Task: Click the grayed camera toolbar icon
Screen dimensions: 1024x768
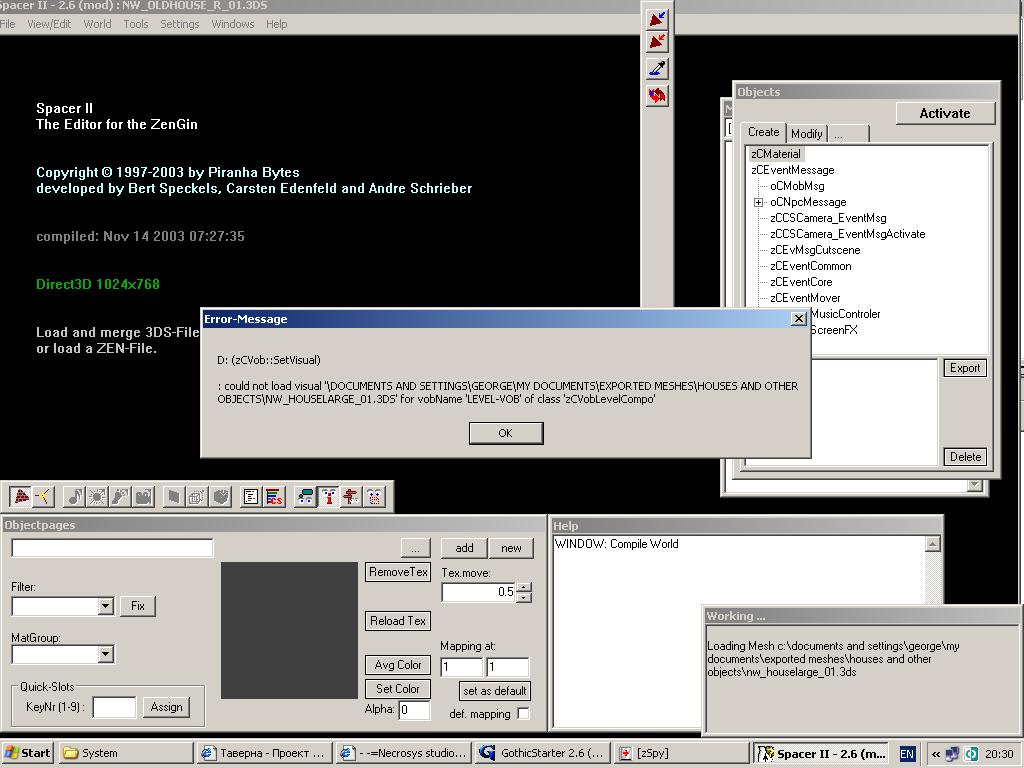Action: [x=143, y=497]
